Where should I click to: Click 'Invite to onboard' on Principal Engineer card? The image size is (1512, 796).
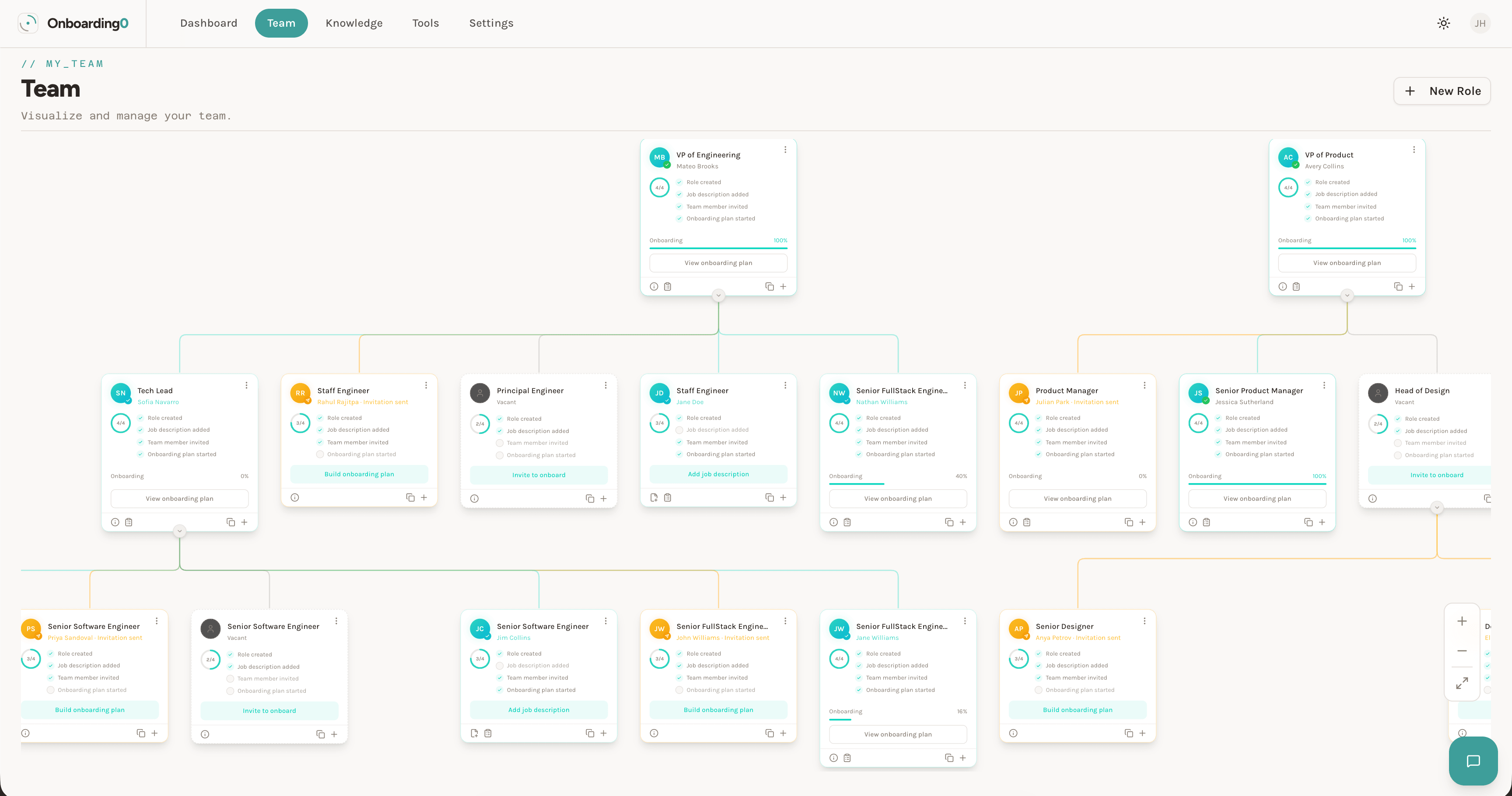538,475
